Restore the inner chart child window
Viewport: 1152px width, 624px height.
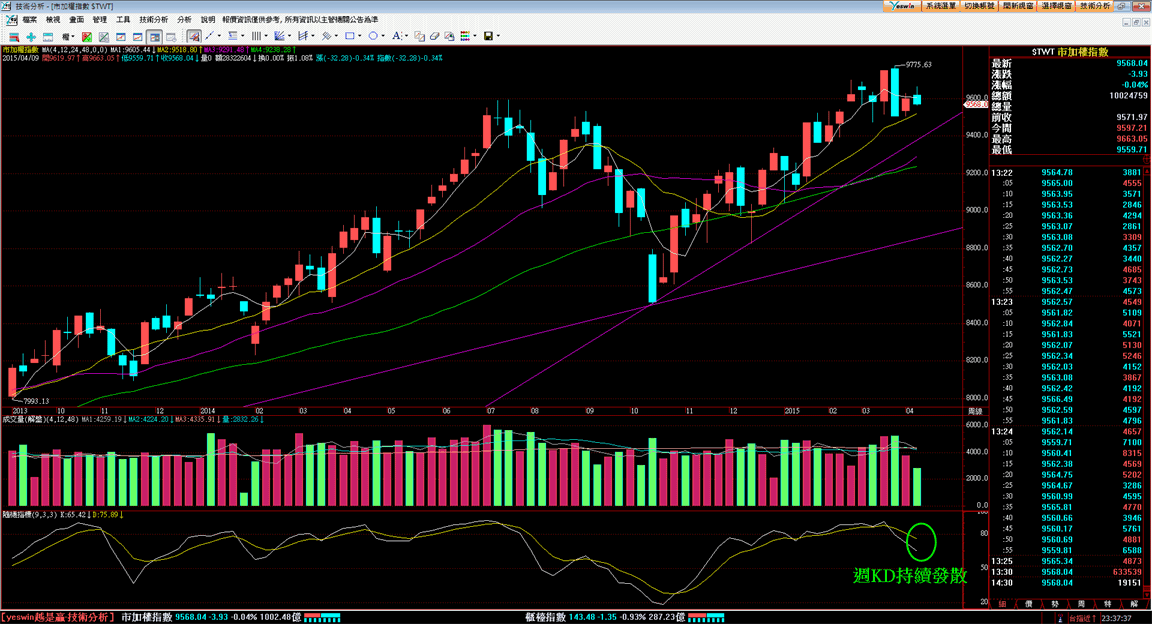[1136, 22]
